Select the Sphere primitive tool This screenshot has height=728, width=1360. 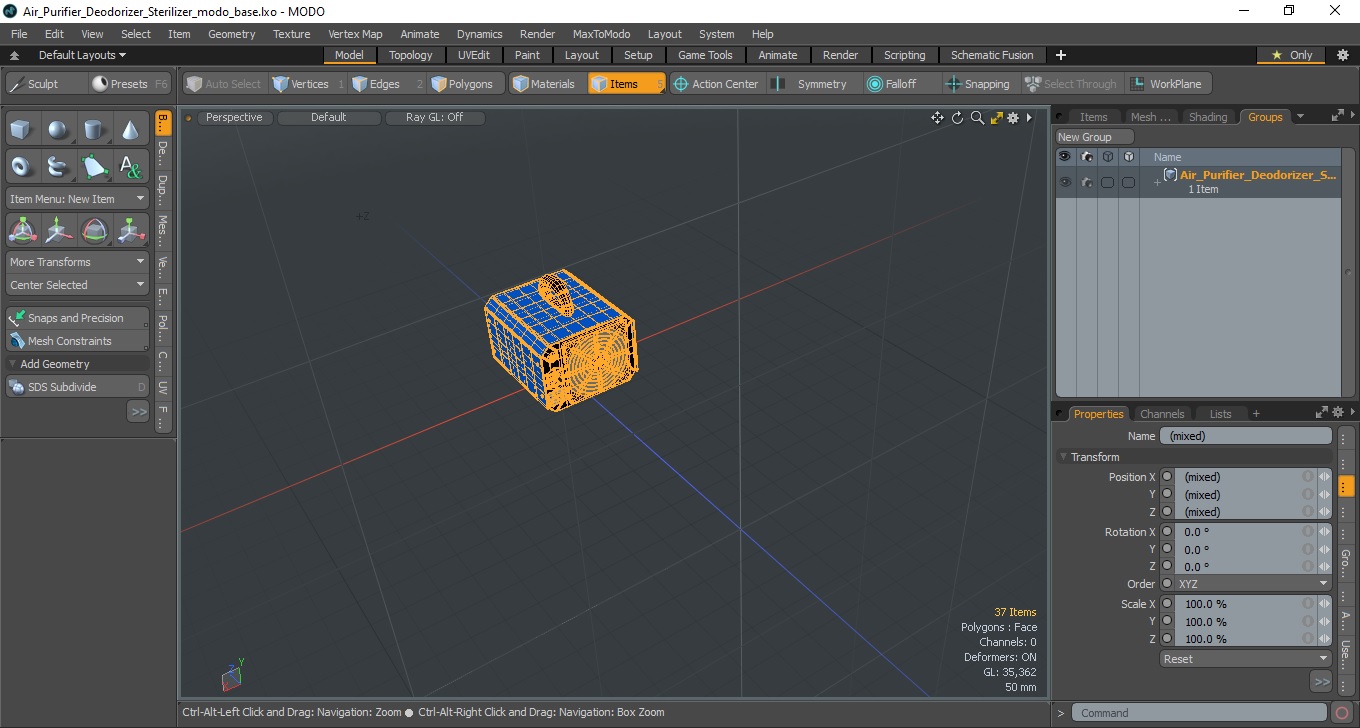(x=59, y=130)
